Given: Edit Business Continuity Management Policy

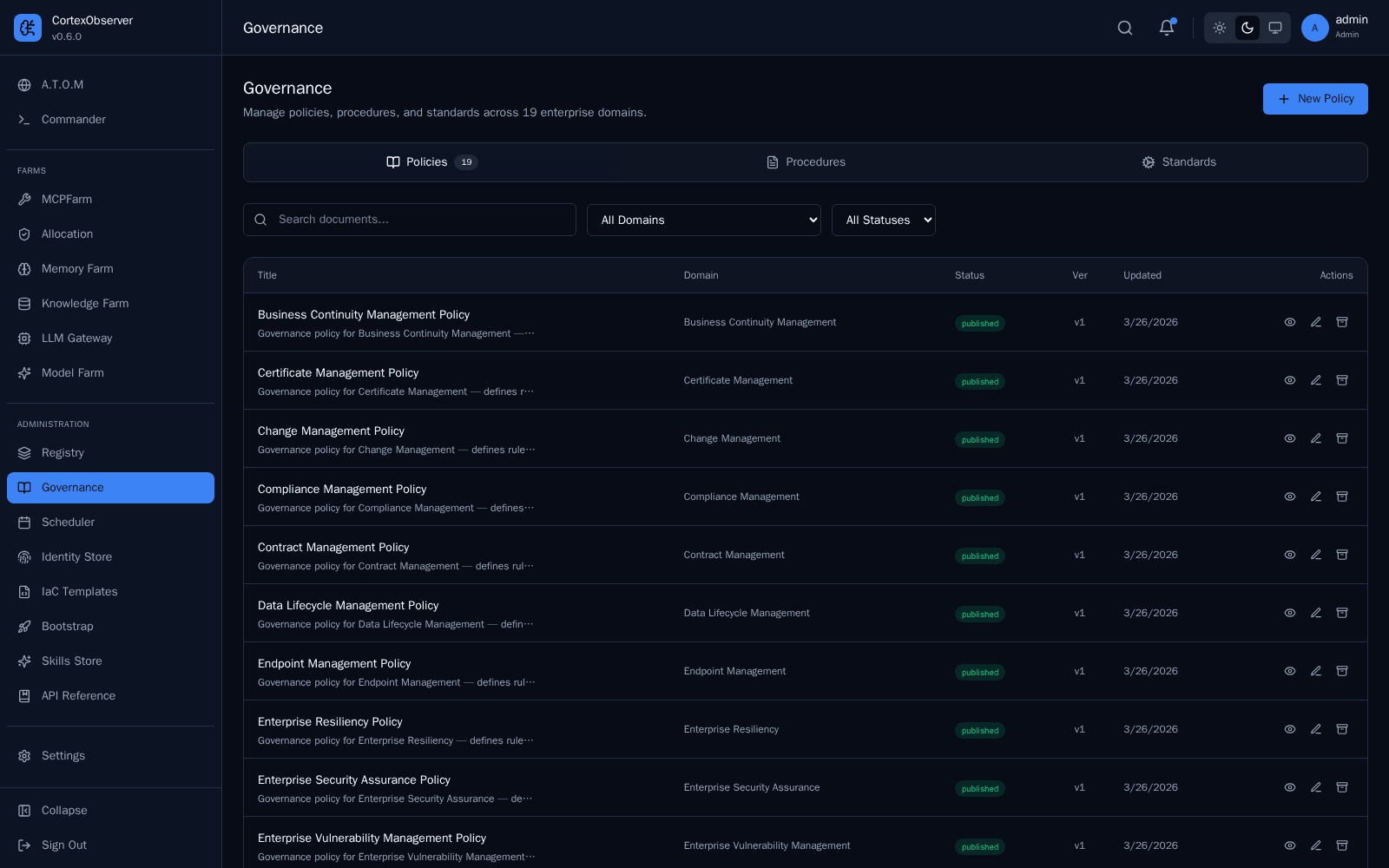Looking at the screenshot, I should pyautogui.click(x=1316, y=322).
